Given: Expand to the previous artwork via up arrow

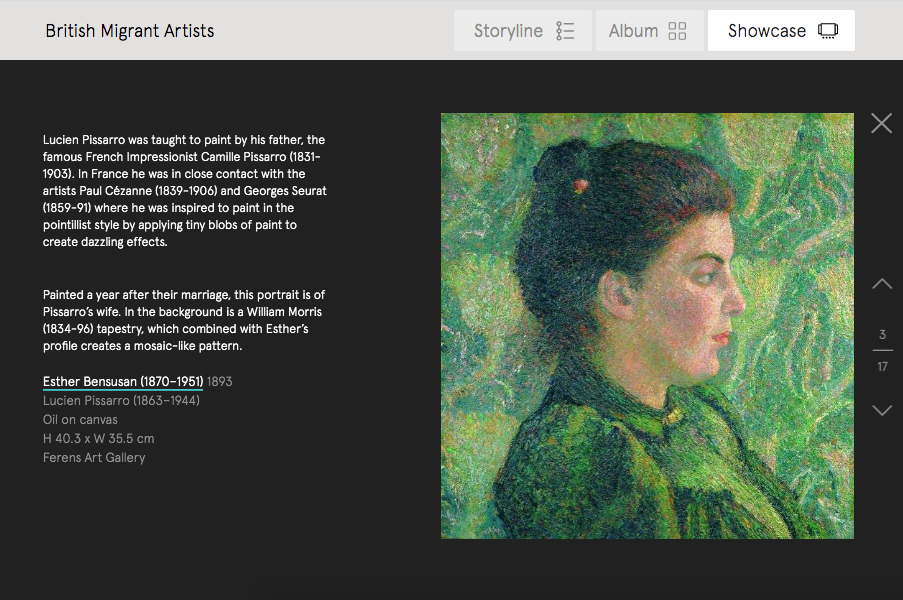Looking at the screenshot, I should (x=881, y=284).
